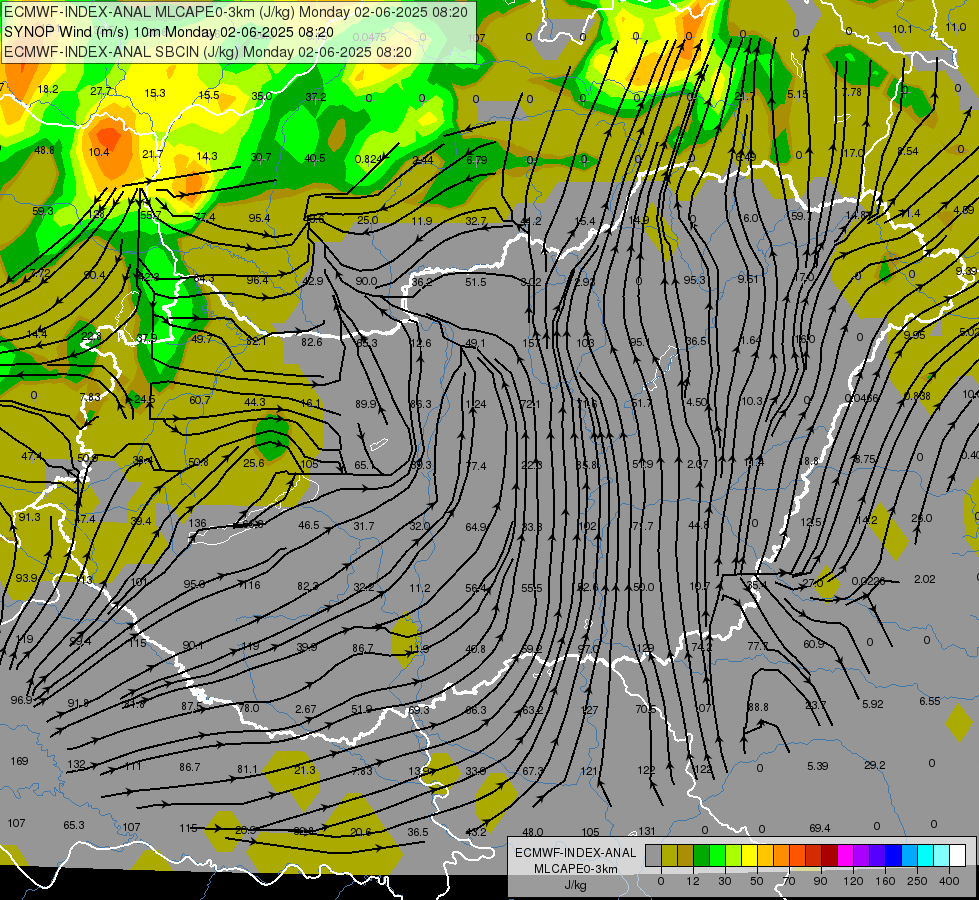Click the map value '9.51'

pyautogui.click(x=748, y=279)
